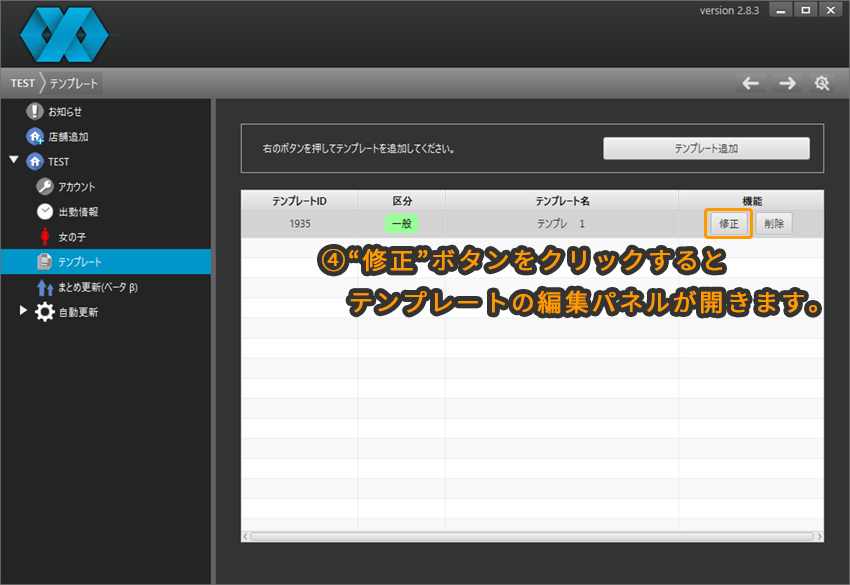Click the テンプレート document icon in sidebar
This screenshot has width=850, height=585.
pyautogui.click(x=44, y=261)
